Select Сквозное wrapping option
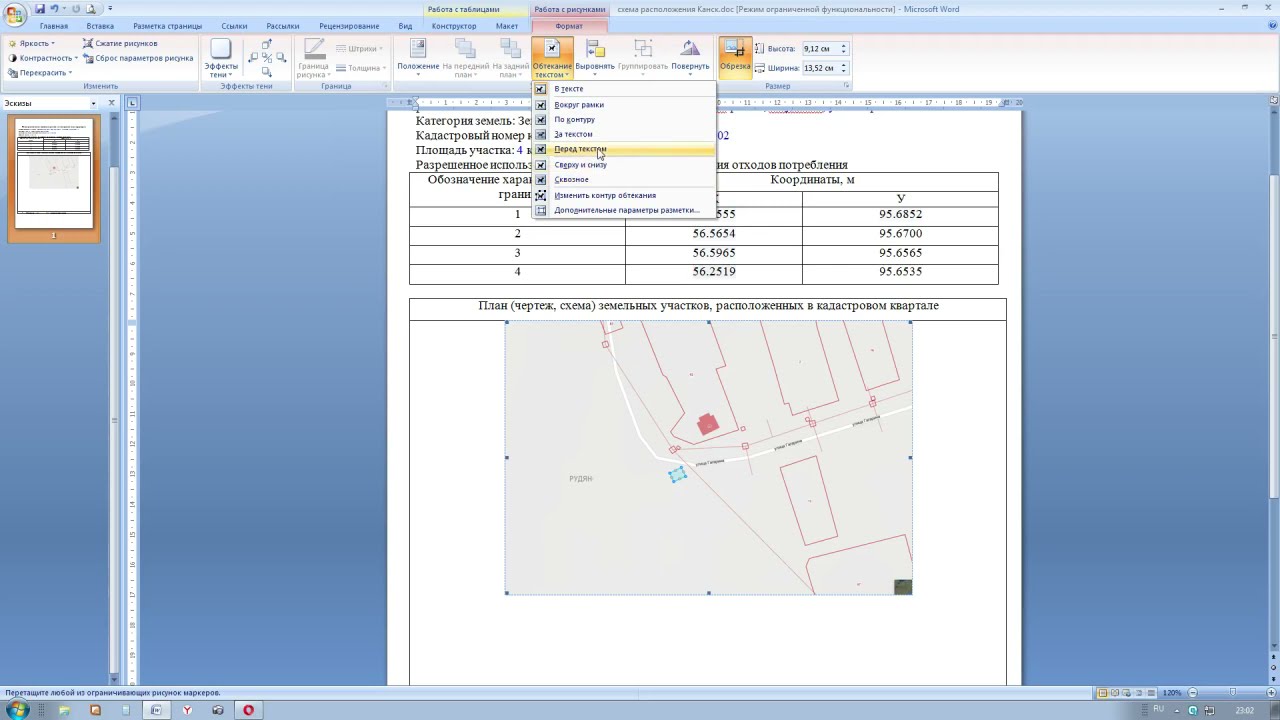 [624, 179]
